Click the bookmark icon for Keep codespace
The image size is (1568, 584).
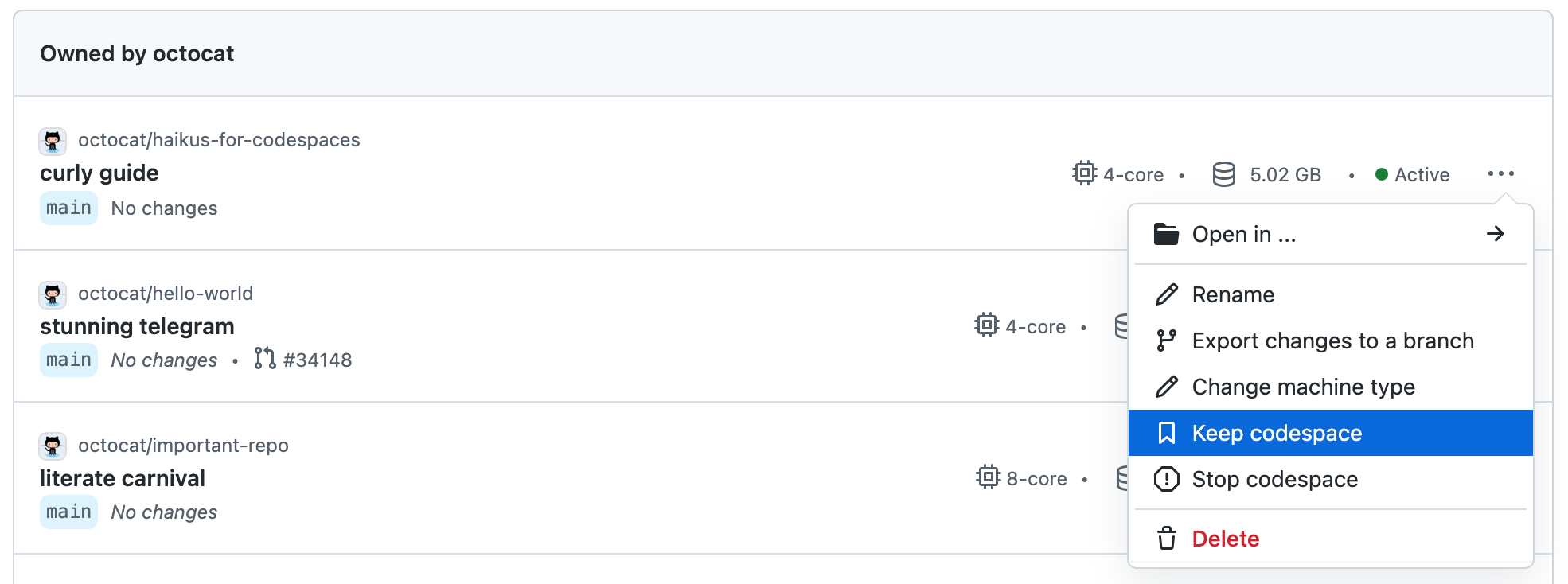(1166, 433)
